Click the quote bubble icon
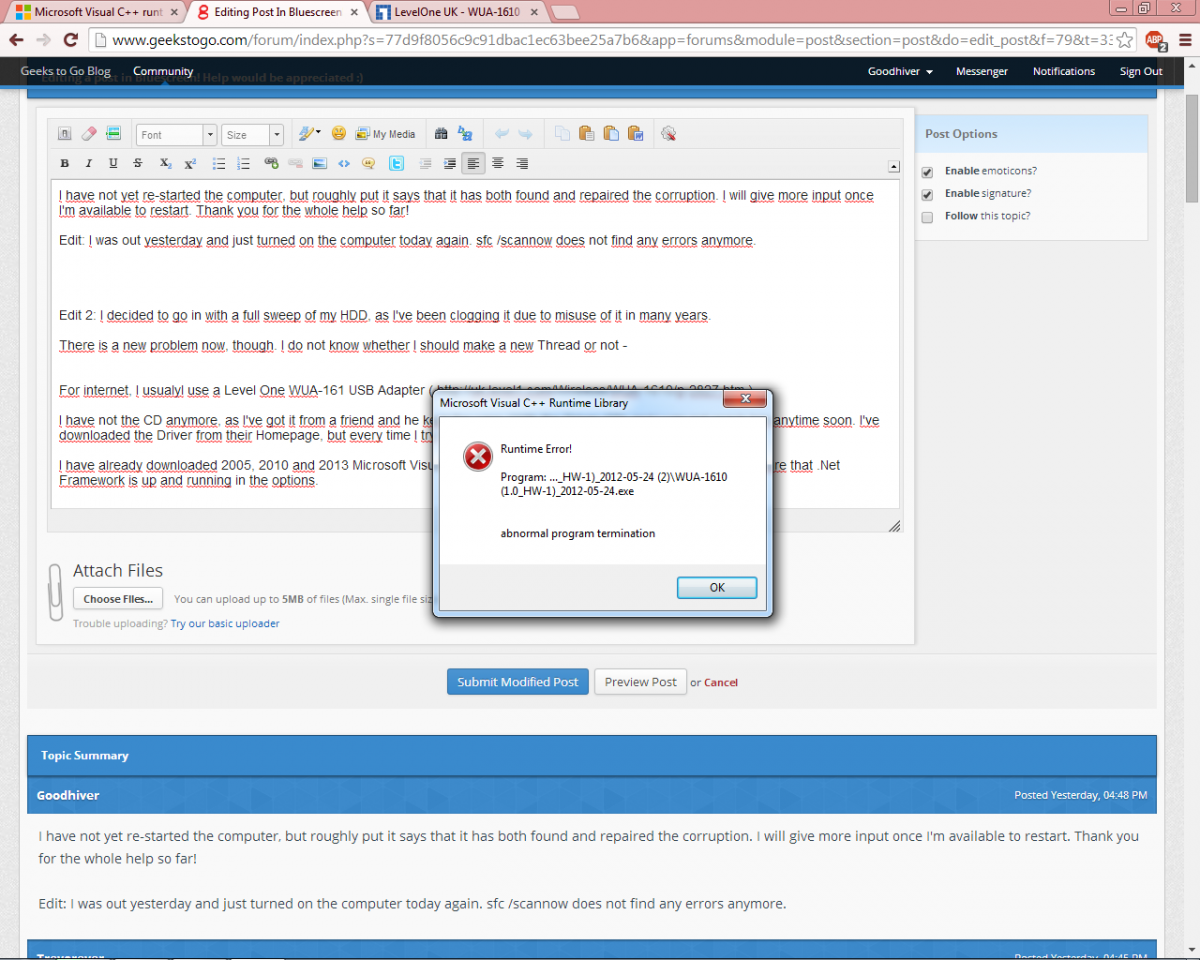 368,163
